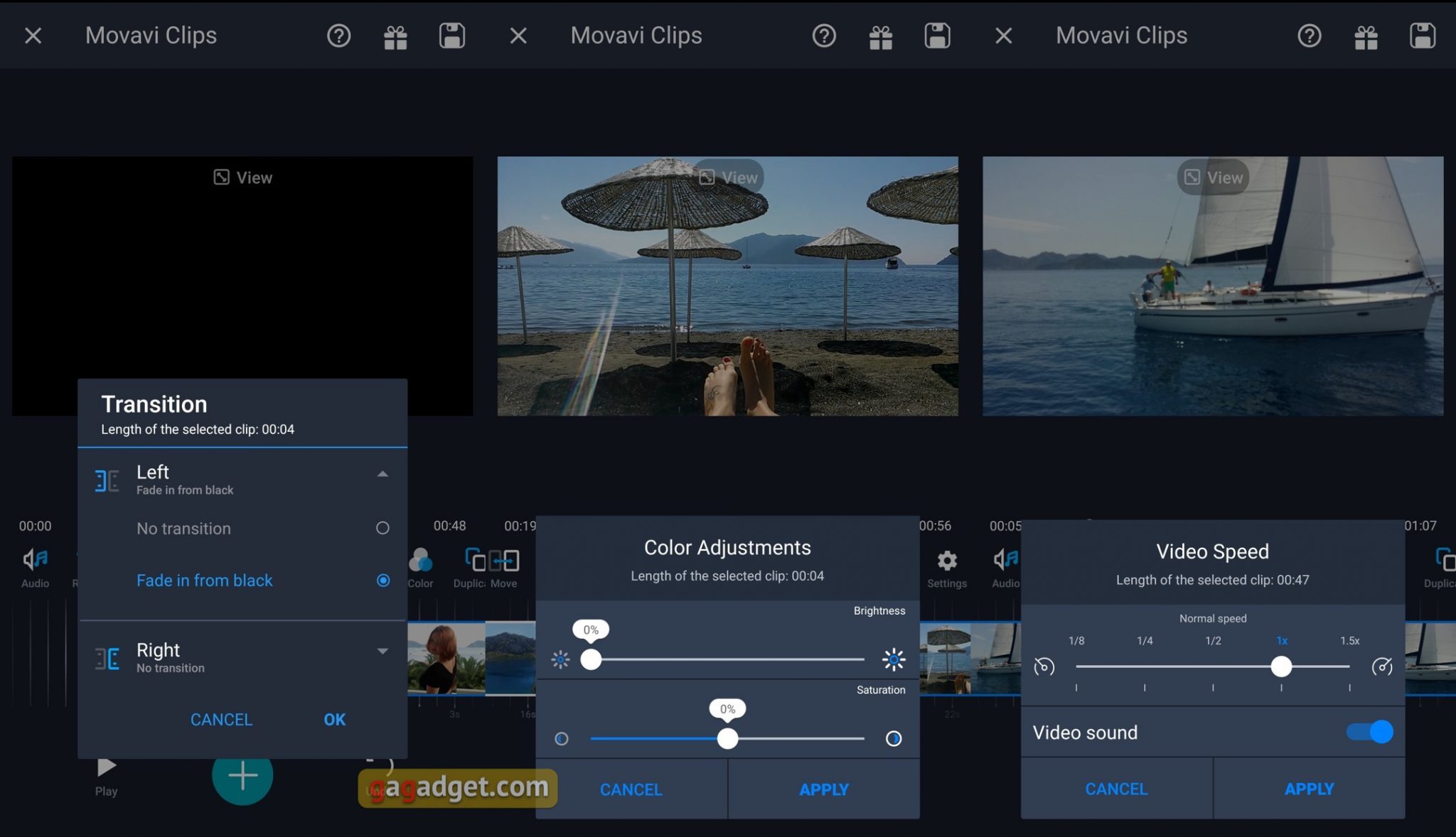Click CANCEL in Transition dialog
The height and width of the screenshot is (837, 1456).
(x=221, y=720)
